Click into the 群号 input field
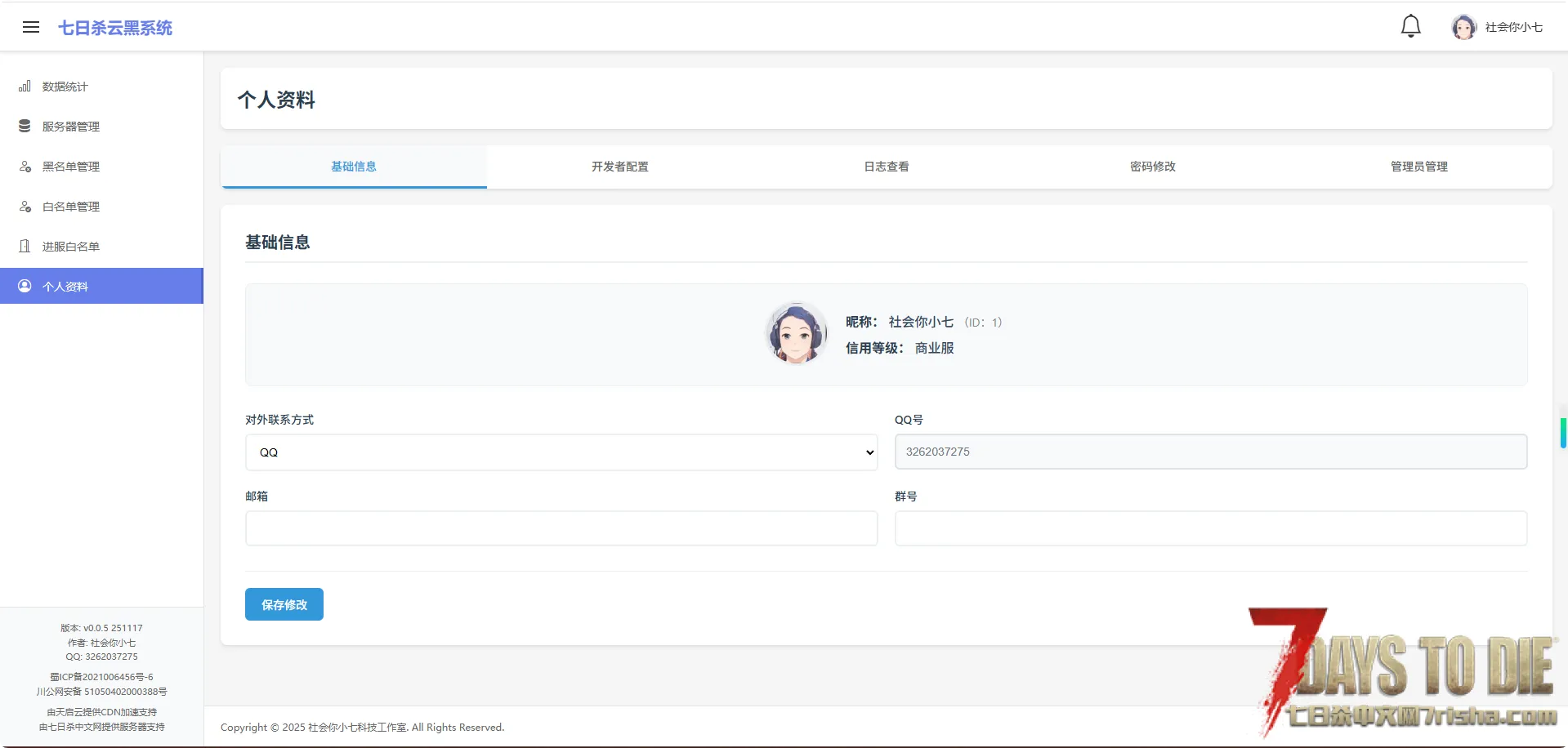 [x=1210, y=528]
